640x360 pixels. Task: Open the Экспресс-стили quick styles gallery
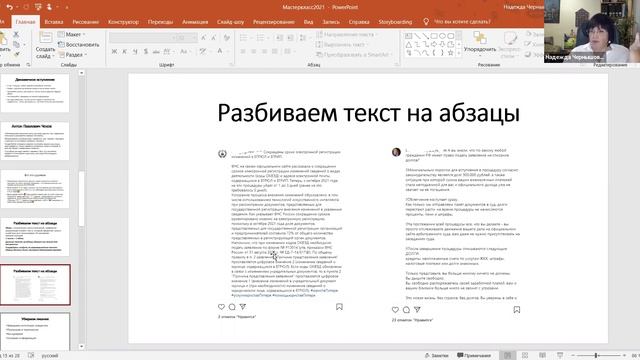point(509,45)
